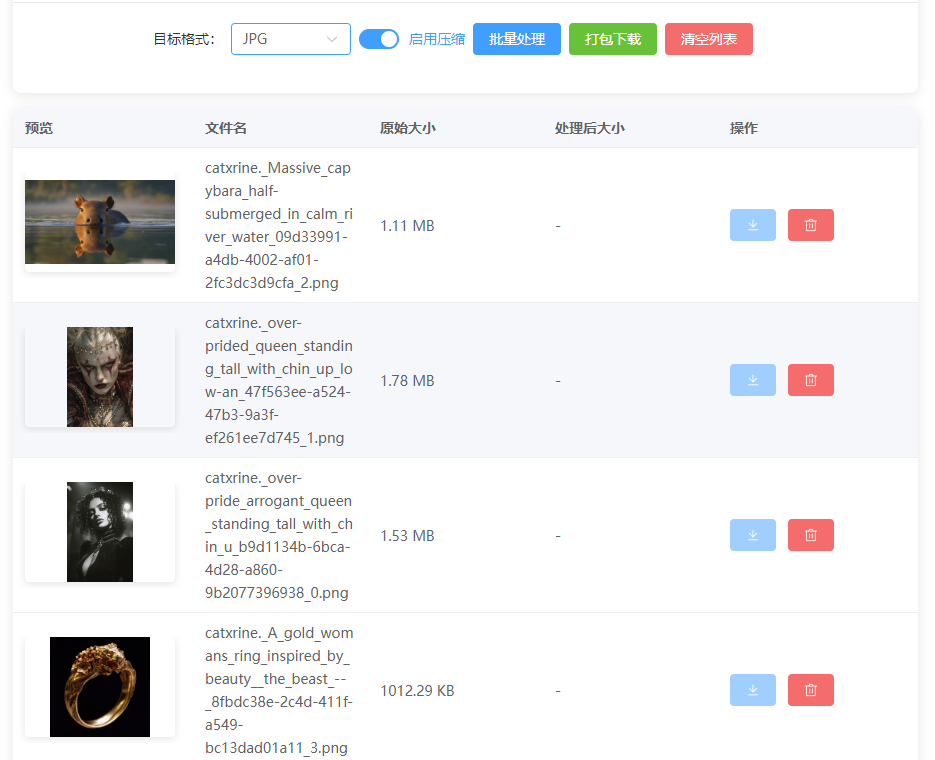
Task: Click the 原始大小 column header
Action: [x=408, y=128]
